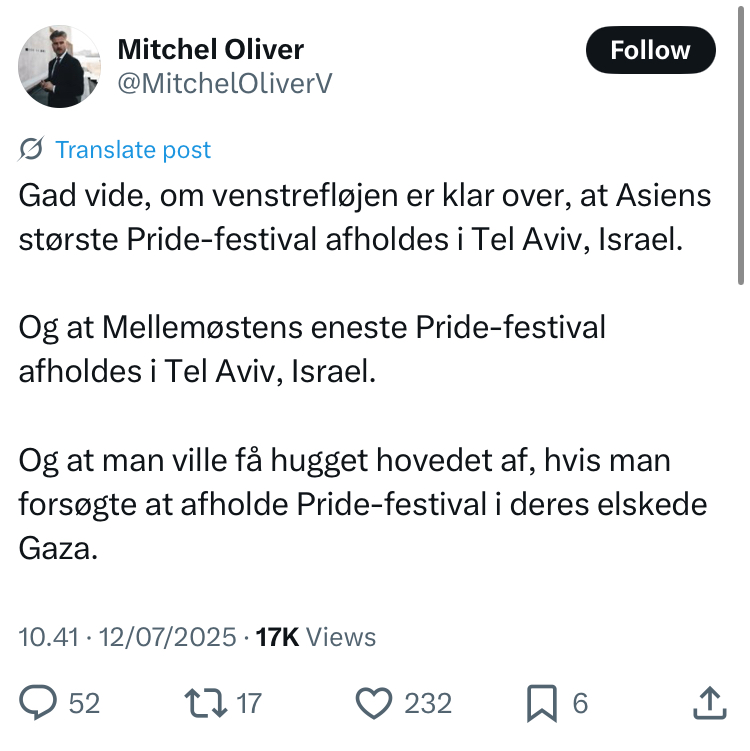Click the translate icon beside Translate post
This screenshot has height=751, width=750.
pos(31,150)
